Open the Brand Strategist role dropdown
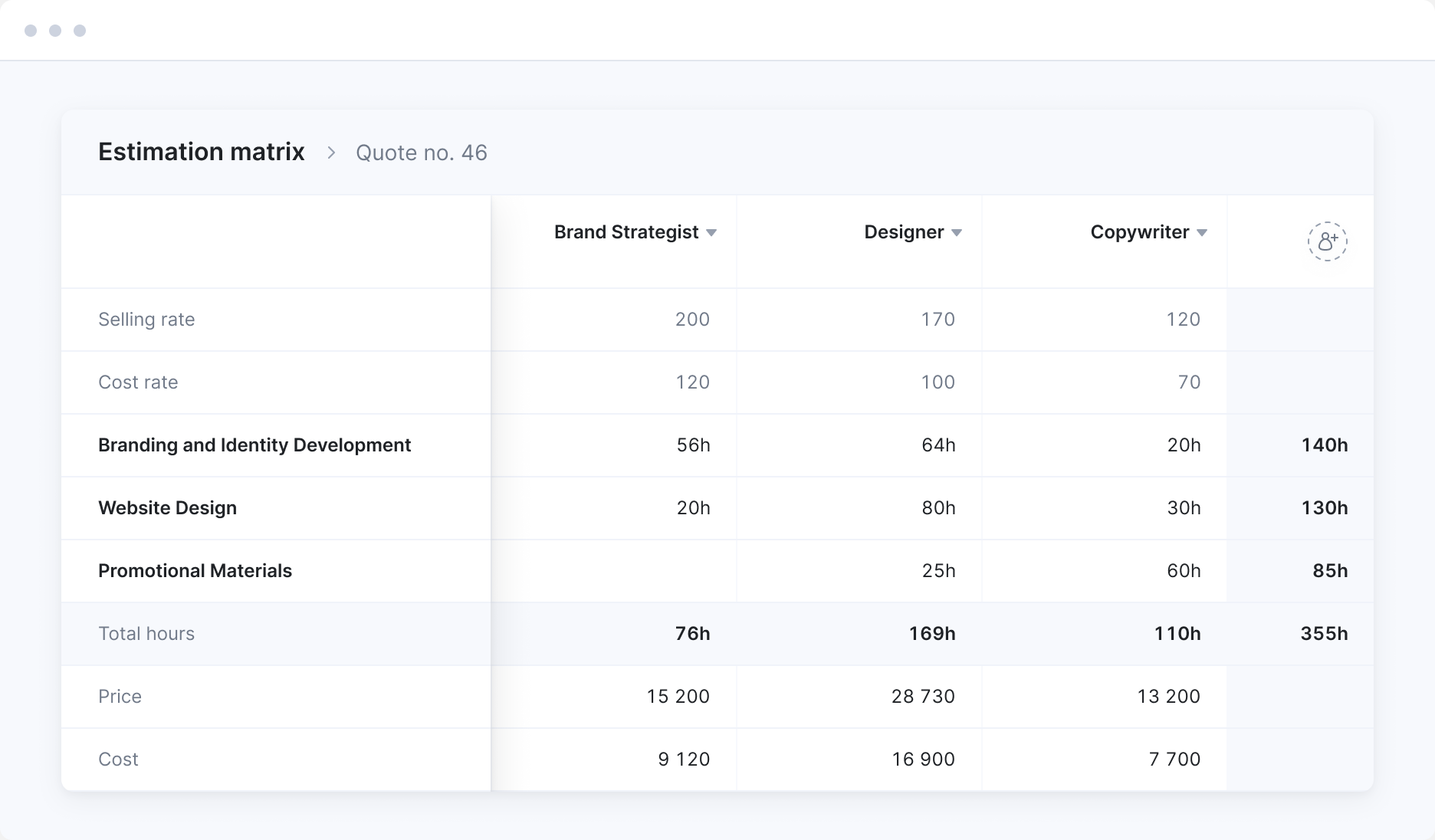 coord(711,233)
